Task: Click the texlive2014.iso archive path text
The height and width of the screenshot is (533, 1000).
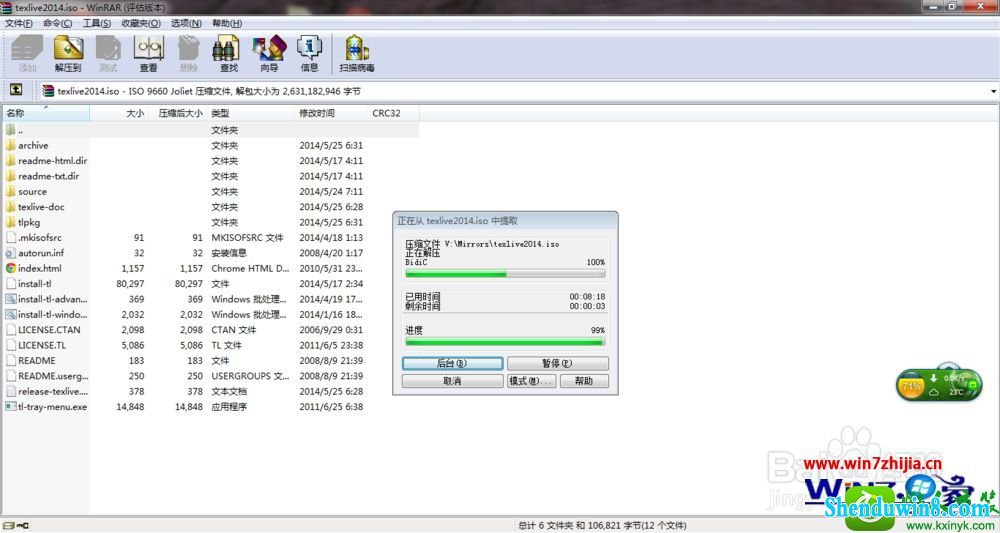Action: point(209,91)
